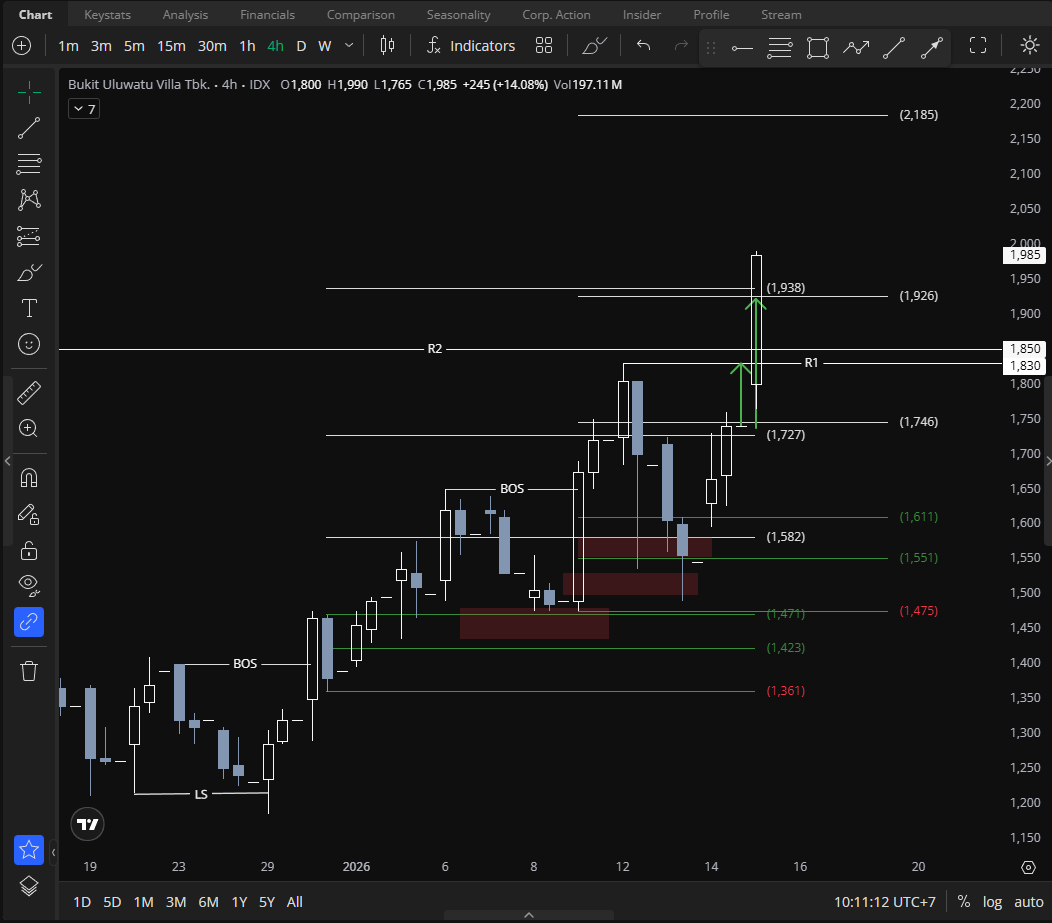Select the Text annotation tool

(29, 307)
